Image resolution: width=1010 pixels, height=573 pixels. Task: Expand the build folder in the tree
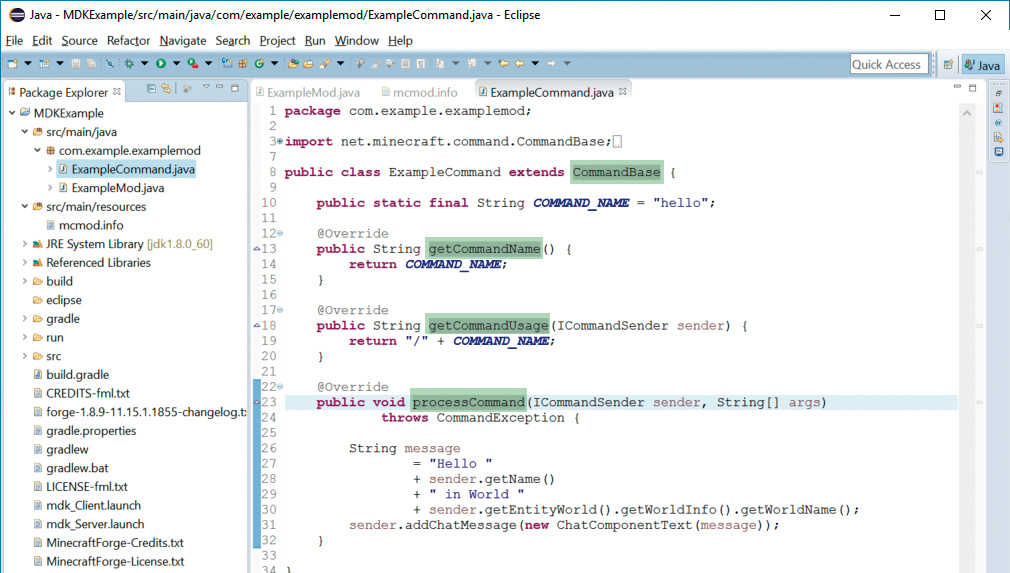click(24, 281)
